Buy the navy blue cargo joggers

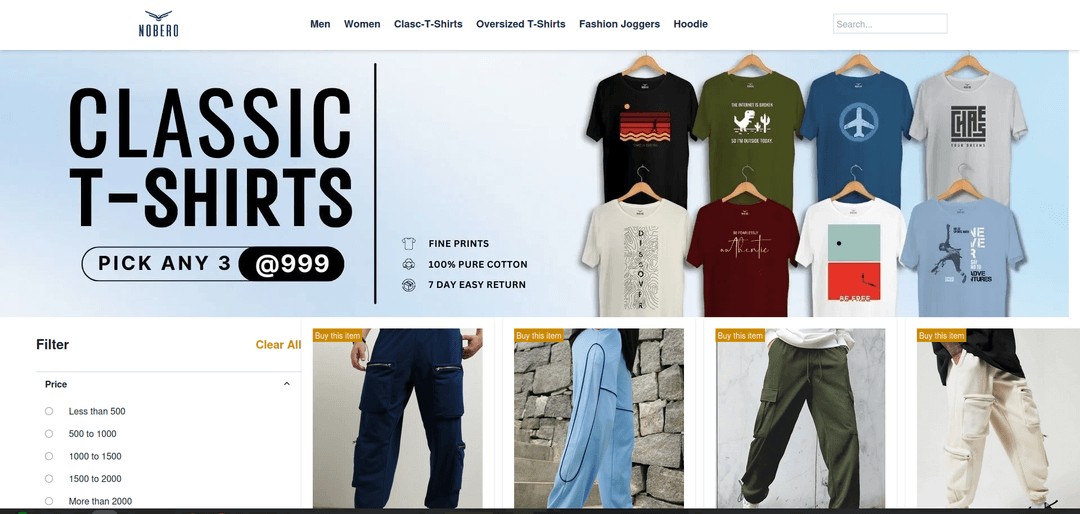[338, 336]
